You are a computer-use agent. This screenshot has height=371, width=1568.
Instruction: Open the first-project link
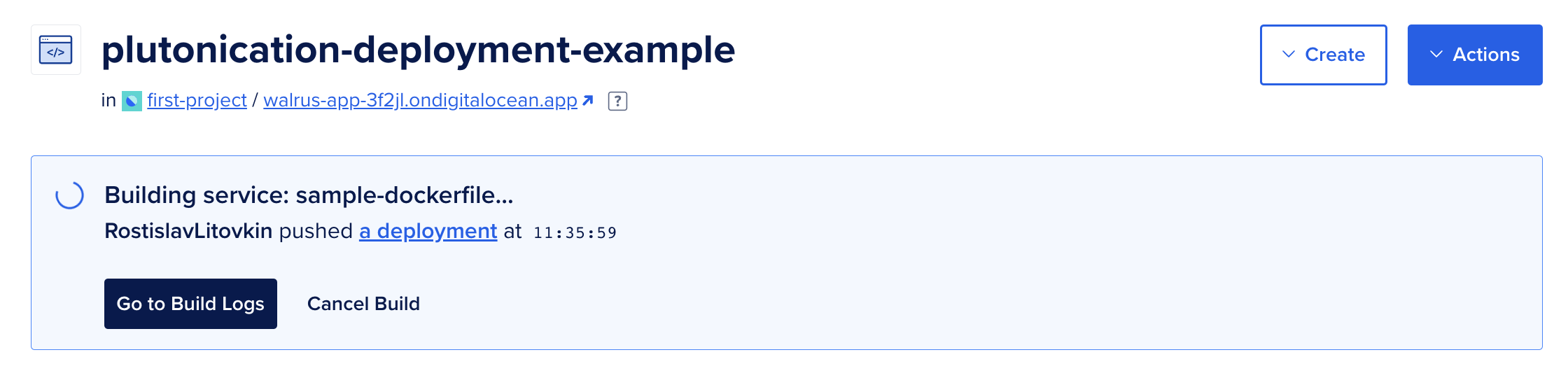coord(197,101)
